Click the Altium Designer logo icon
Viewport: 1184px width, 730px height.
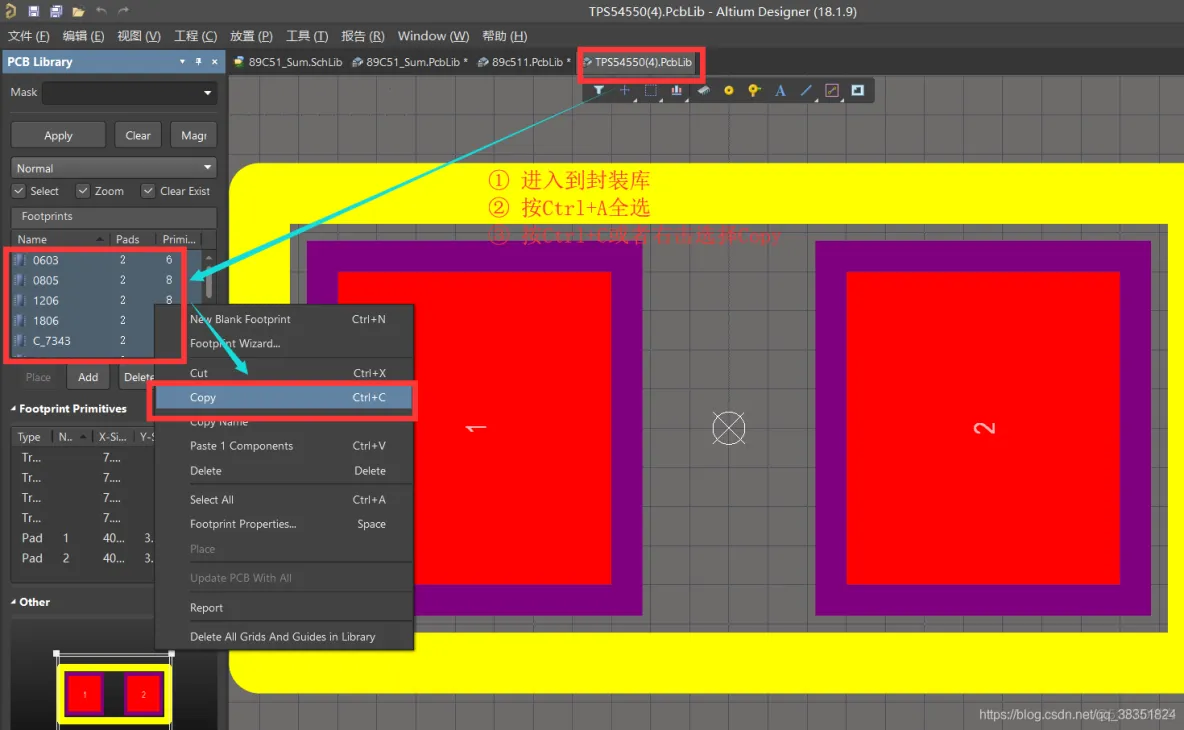11,11
